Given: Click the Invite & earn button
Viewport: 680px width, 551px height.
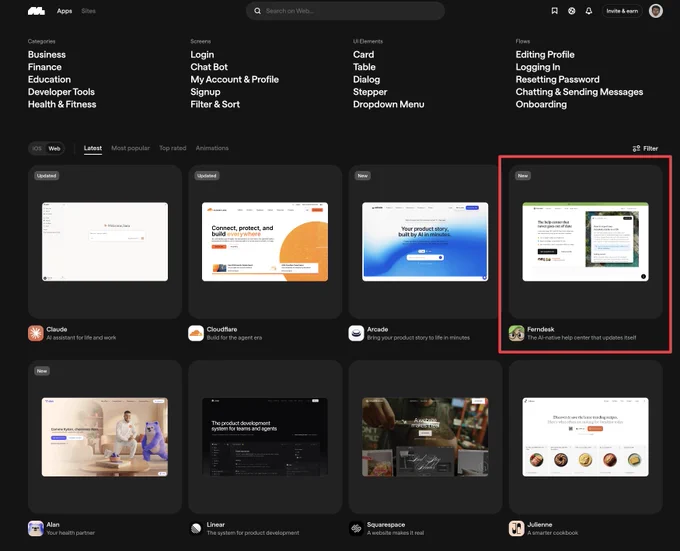Looking at the screenshot, I should click(x=622, y=11).
